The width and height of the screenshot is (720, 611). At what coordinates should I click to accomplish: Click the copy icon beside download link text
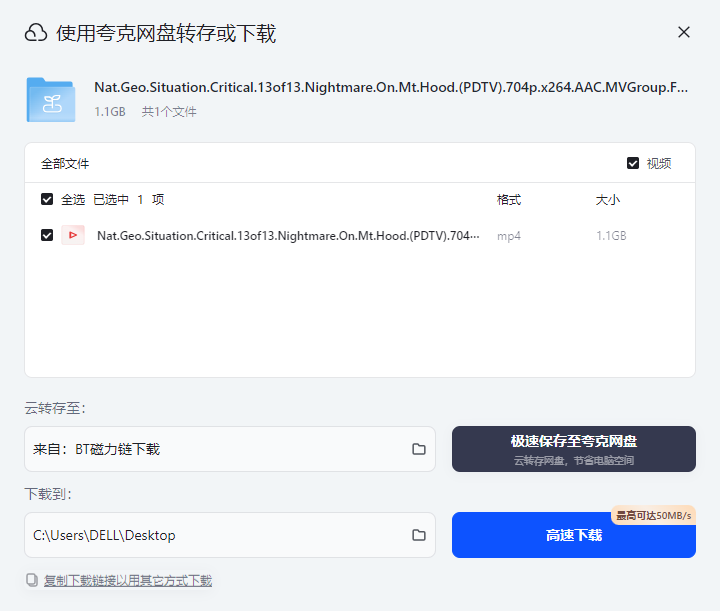pos(32,580)
